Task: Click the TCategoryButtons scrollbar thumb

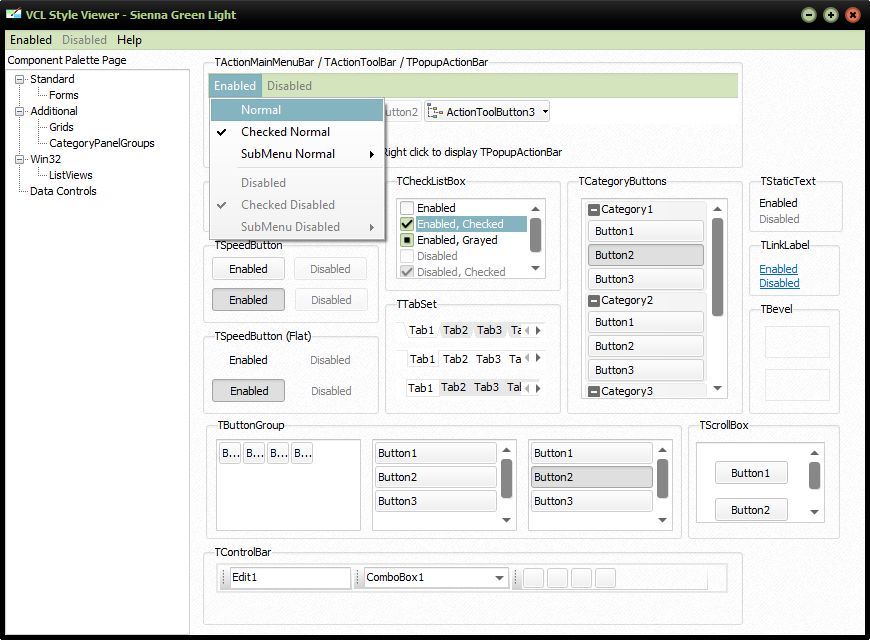Action: [x=717, y=267]
